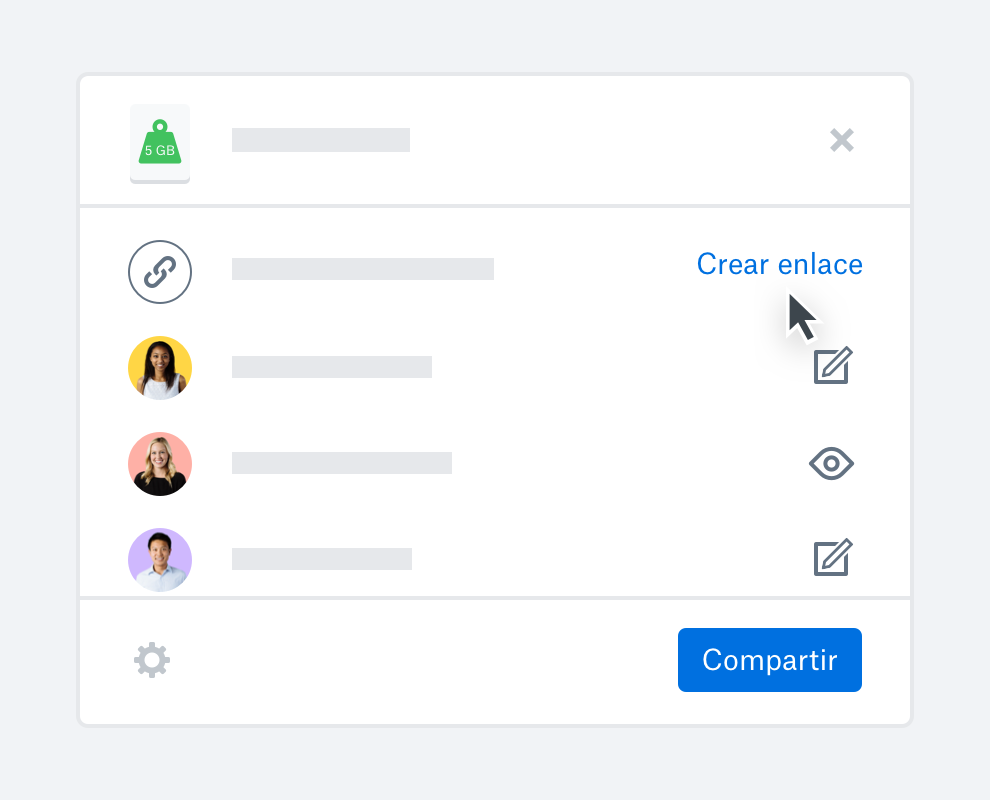Click the file name placeholder in header
This screenshot has width=990, height=800.
click(x=321, y=140)
